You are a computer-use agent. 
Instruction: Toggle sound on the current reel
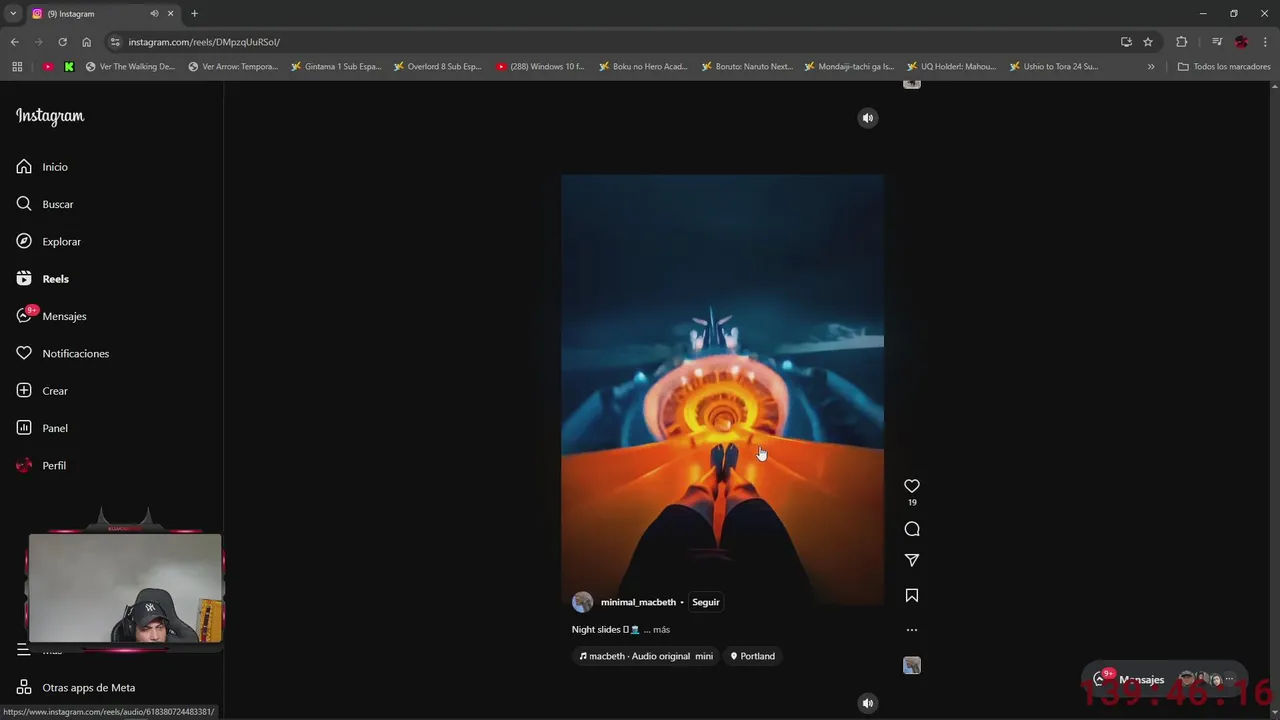pyautogui.click(x=868, y=118)
